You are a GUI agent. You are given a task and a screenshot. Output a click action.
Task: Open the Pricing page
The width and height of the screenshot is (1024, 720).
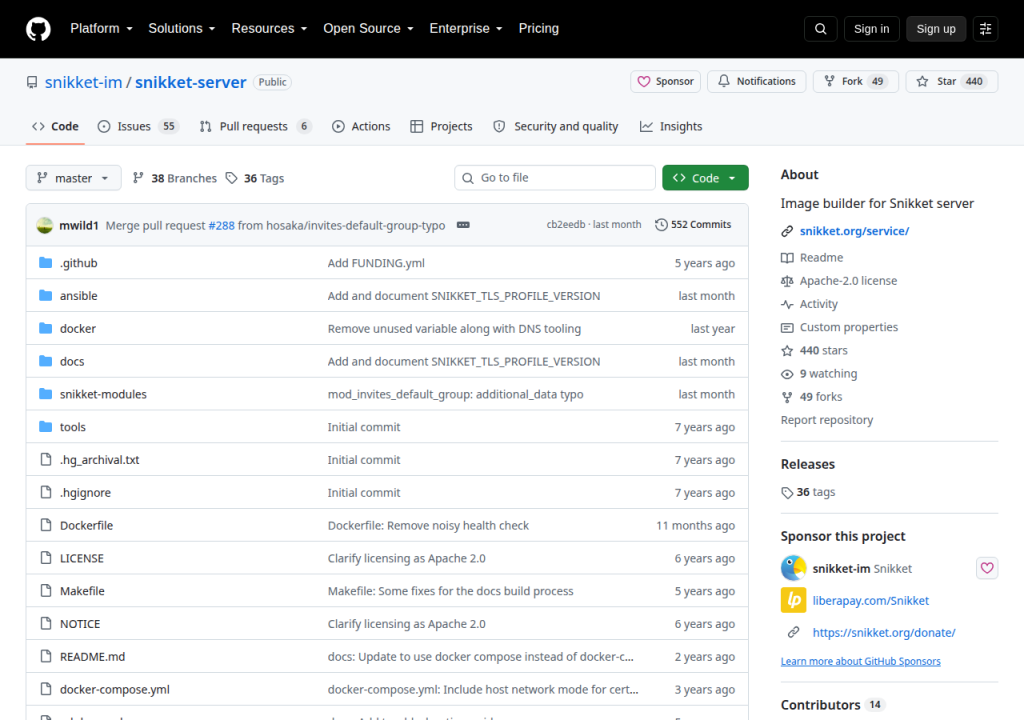(538, 29)
